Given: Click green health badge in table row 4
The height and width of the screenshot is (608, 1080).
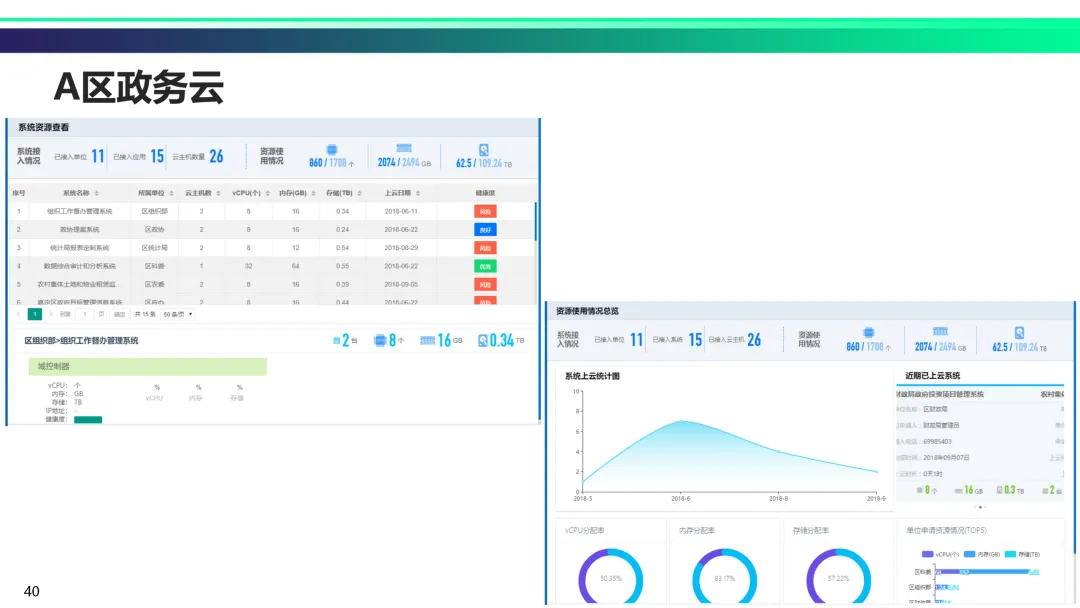Looking at the screenshot, I should click(x=485, y=266).
